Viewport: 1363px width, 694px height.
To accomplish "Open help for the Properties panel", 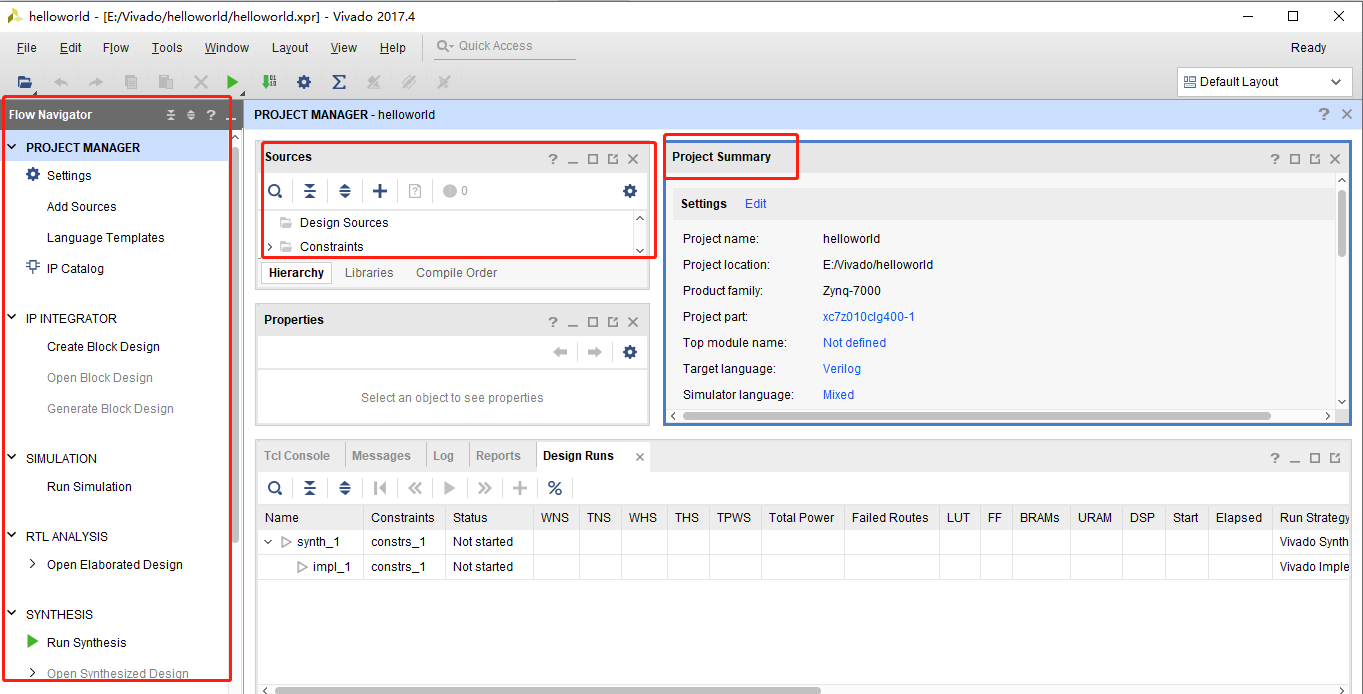I will [553, 322].
